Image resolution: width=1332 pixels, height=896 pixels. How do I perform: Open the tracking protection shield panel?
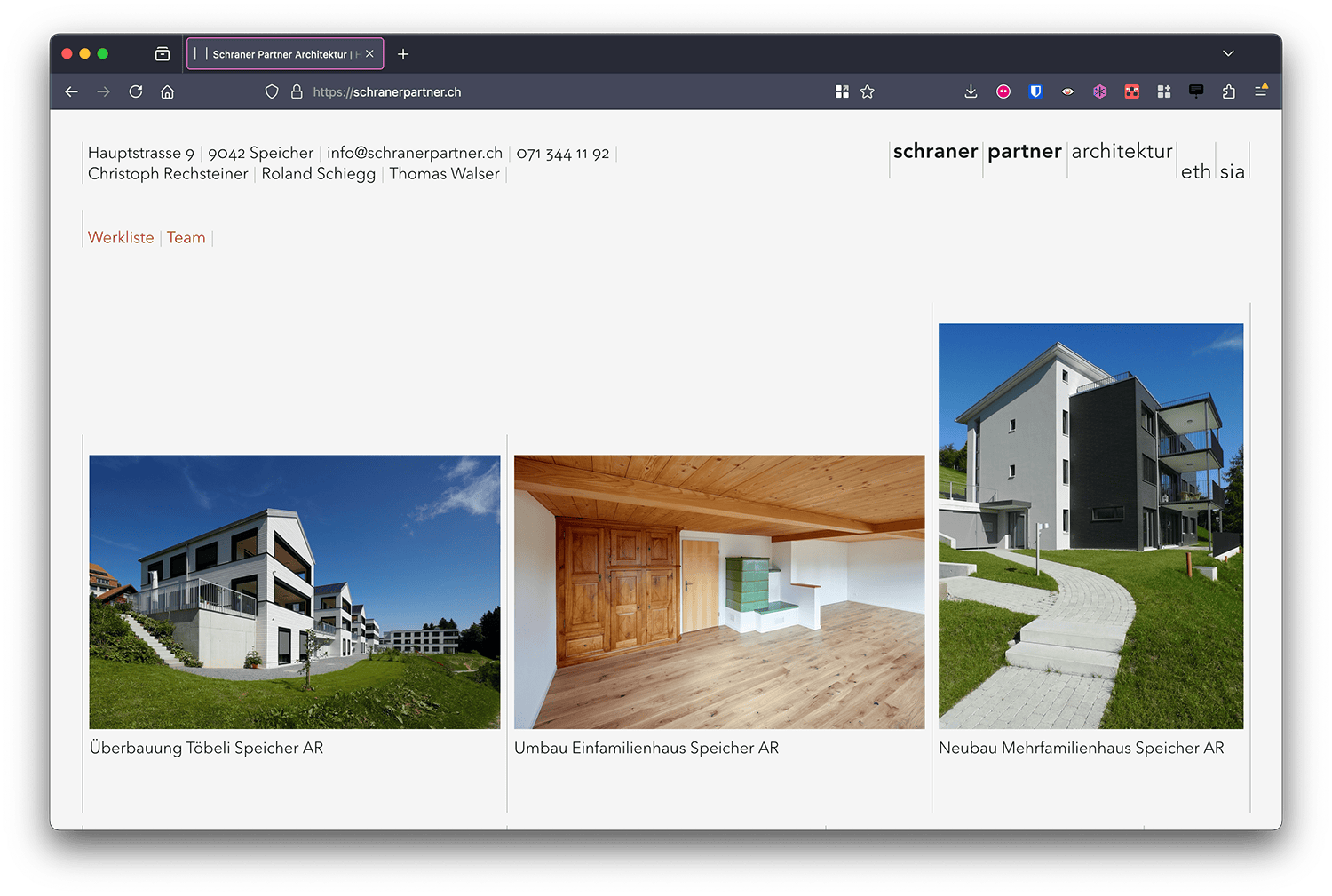pos(272,91)
